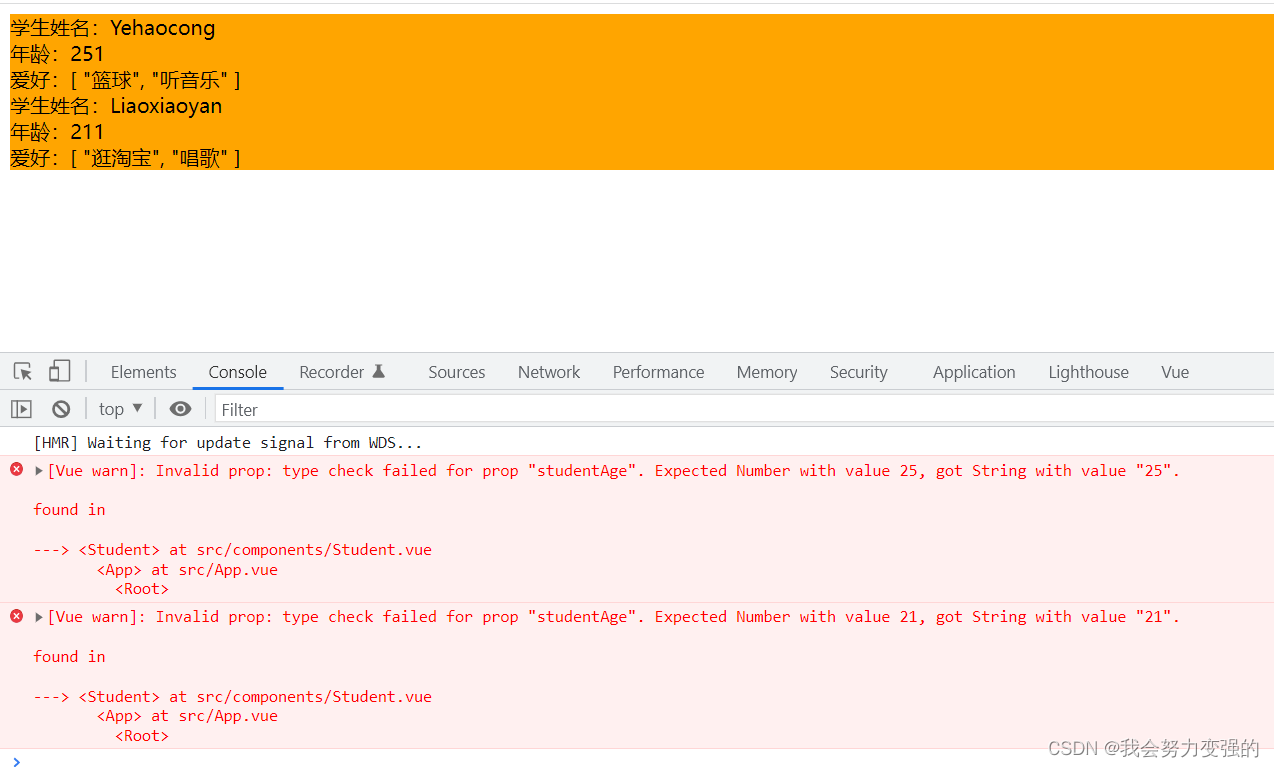Activate the inspect element picker icon
This screenshot has height=767, width=1274.
click(x=23, y=372)
